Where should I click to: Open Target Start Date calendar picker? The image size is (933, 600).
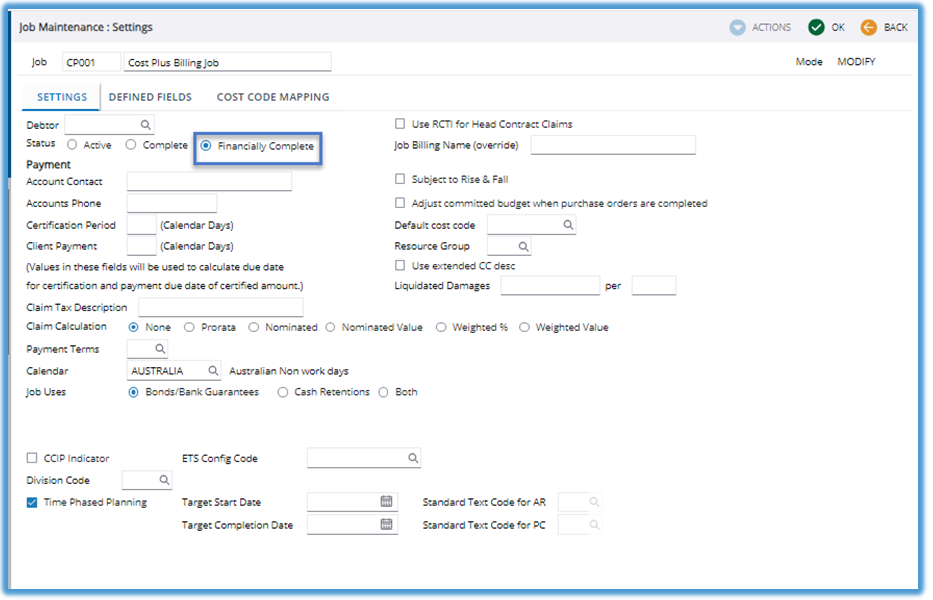[x=387, y=502]
